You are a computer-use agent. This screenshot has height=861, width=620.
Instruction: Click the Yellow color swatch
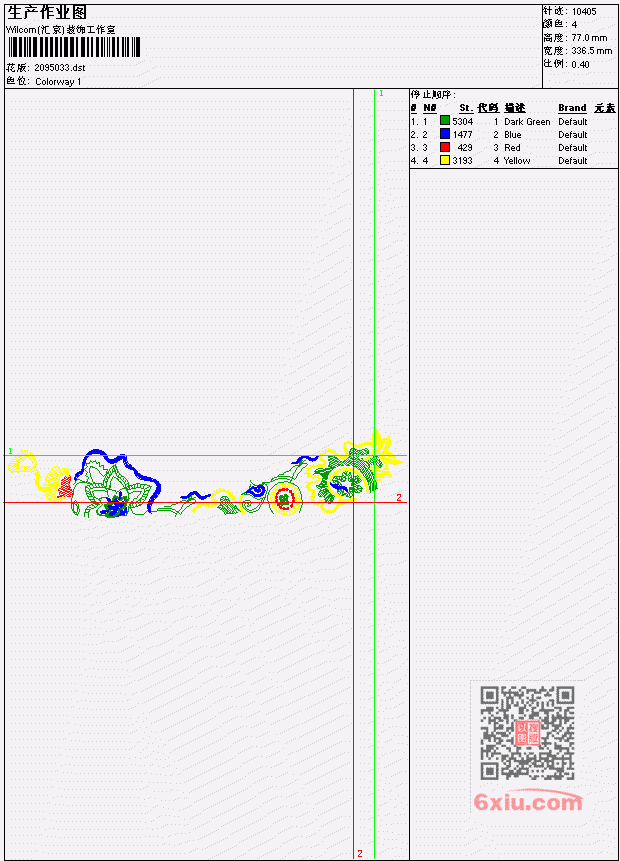click(x=445, y=160)
